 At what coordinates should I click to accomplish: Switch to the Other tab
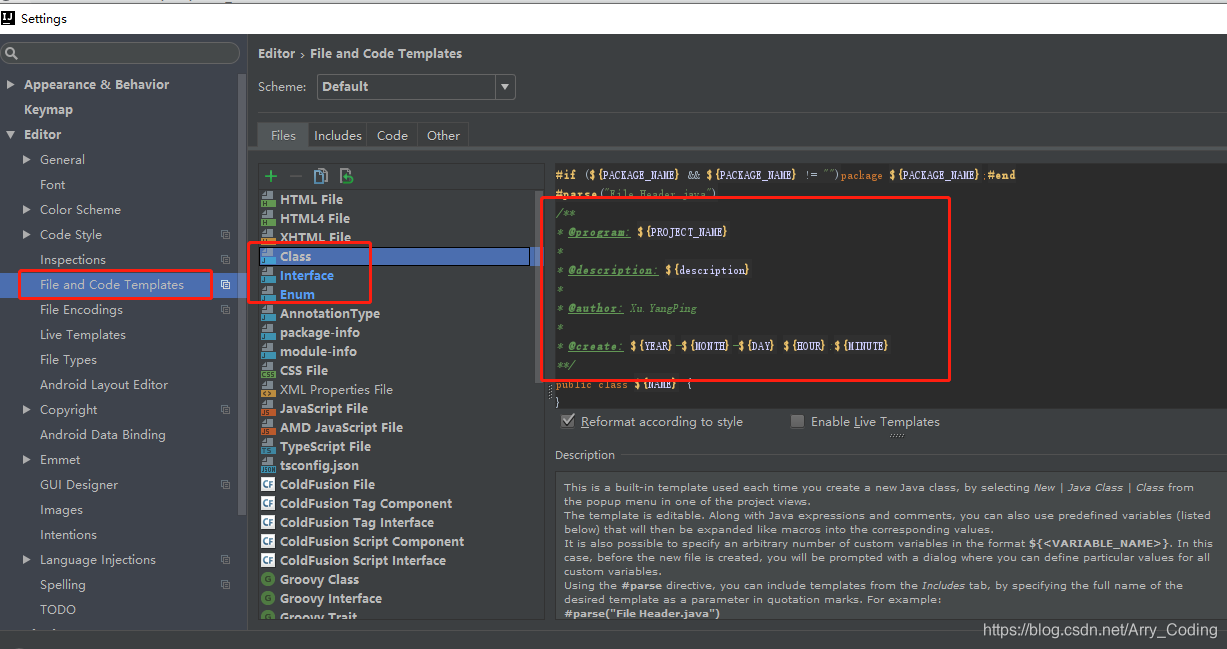tap(443, 135)
